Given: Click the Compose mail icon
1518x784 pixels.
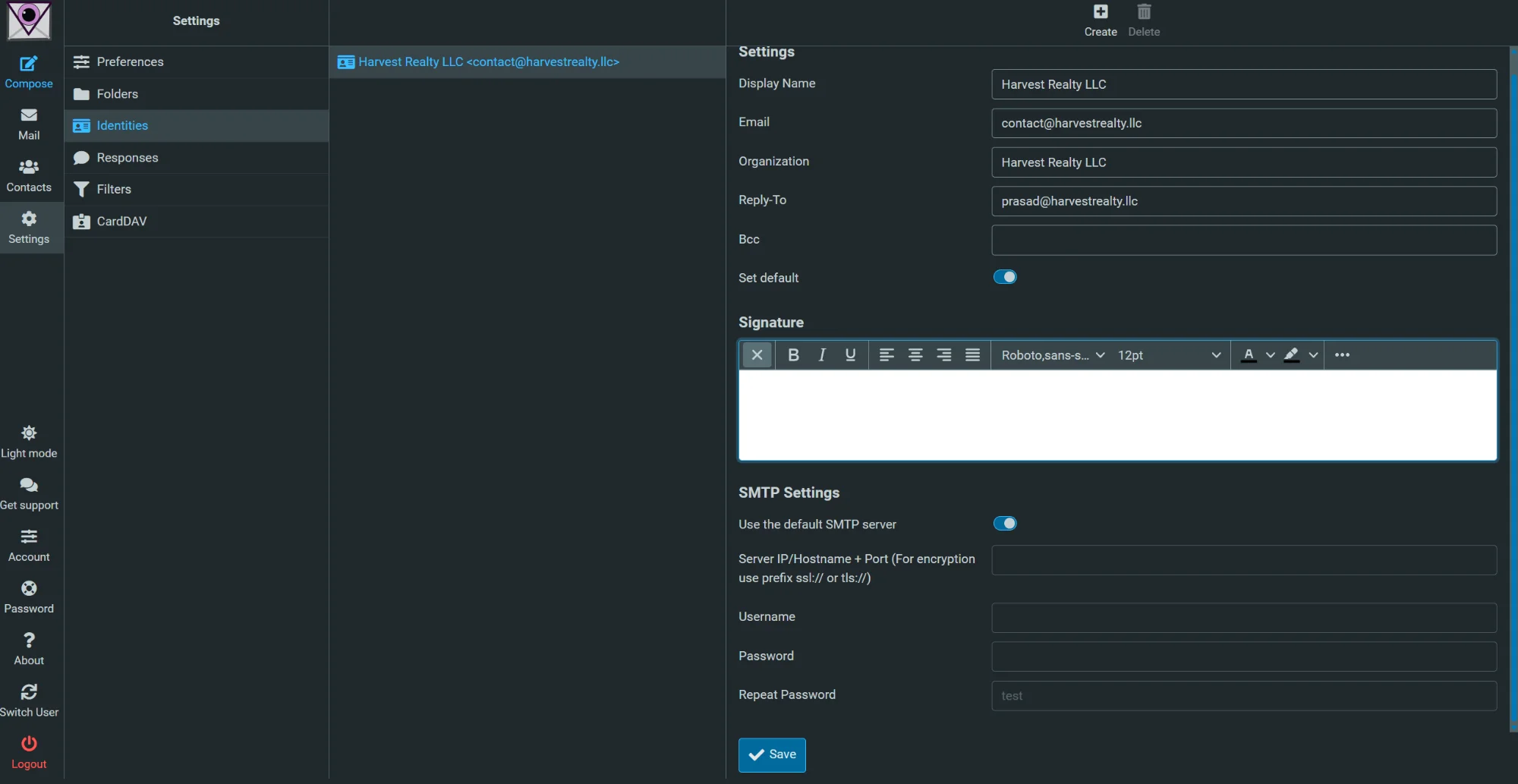Looking at the screenshot, I should [x=29, y=65].
